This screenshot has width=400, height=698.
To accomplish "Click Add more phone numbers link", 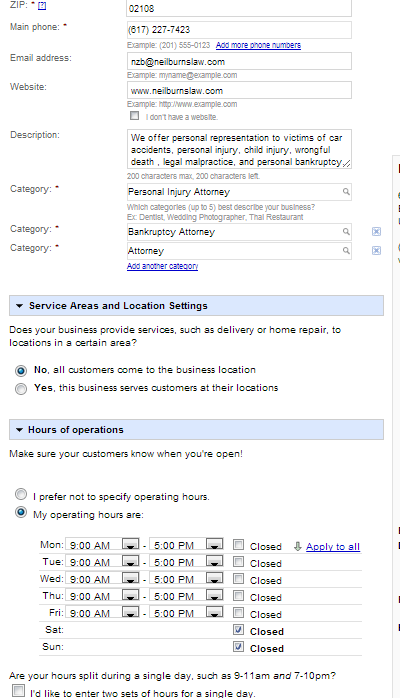I will tap(258, 45).
